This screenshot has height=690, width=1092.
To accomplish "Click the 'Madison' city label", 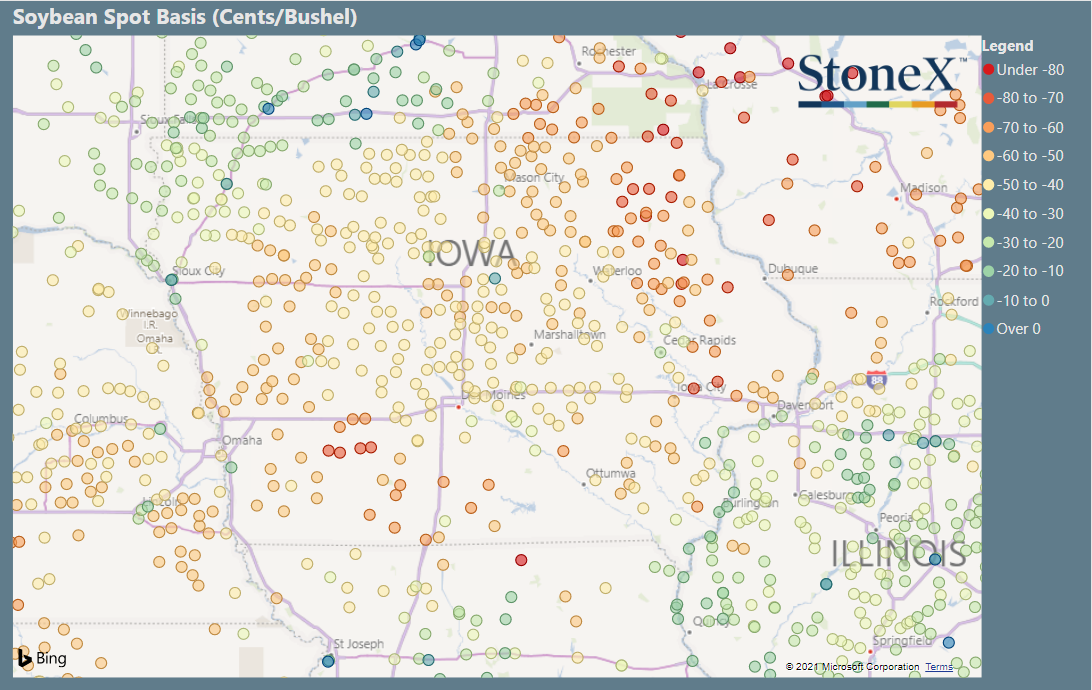I will coord(923,188).
